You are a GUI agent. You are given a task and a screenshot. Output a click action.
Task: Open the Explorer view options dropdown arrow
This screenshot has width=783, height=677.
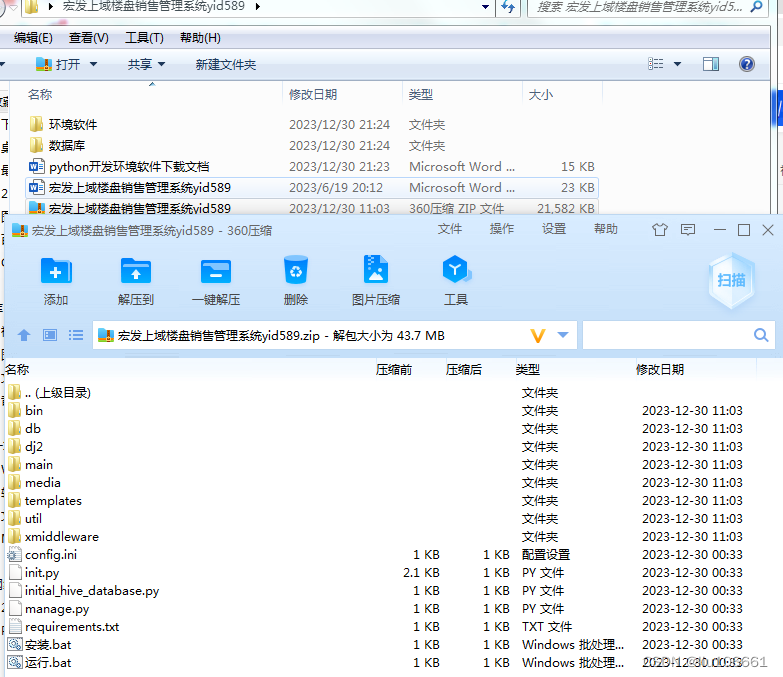pyautogui.click(x=678, y=64)
